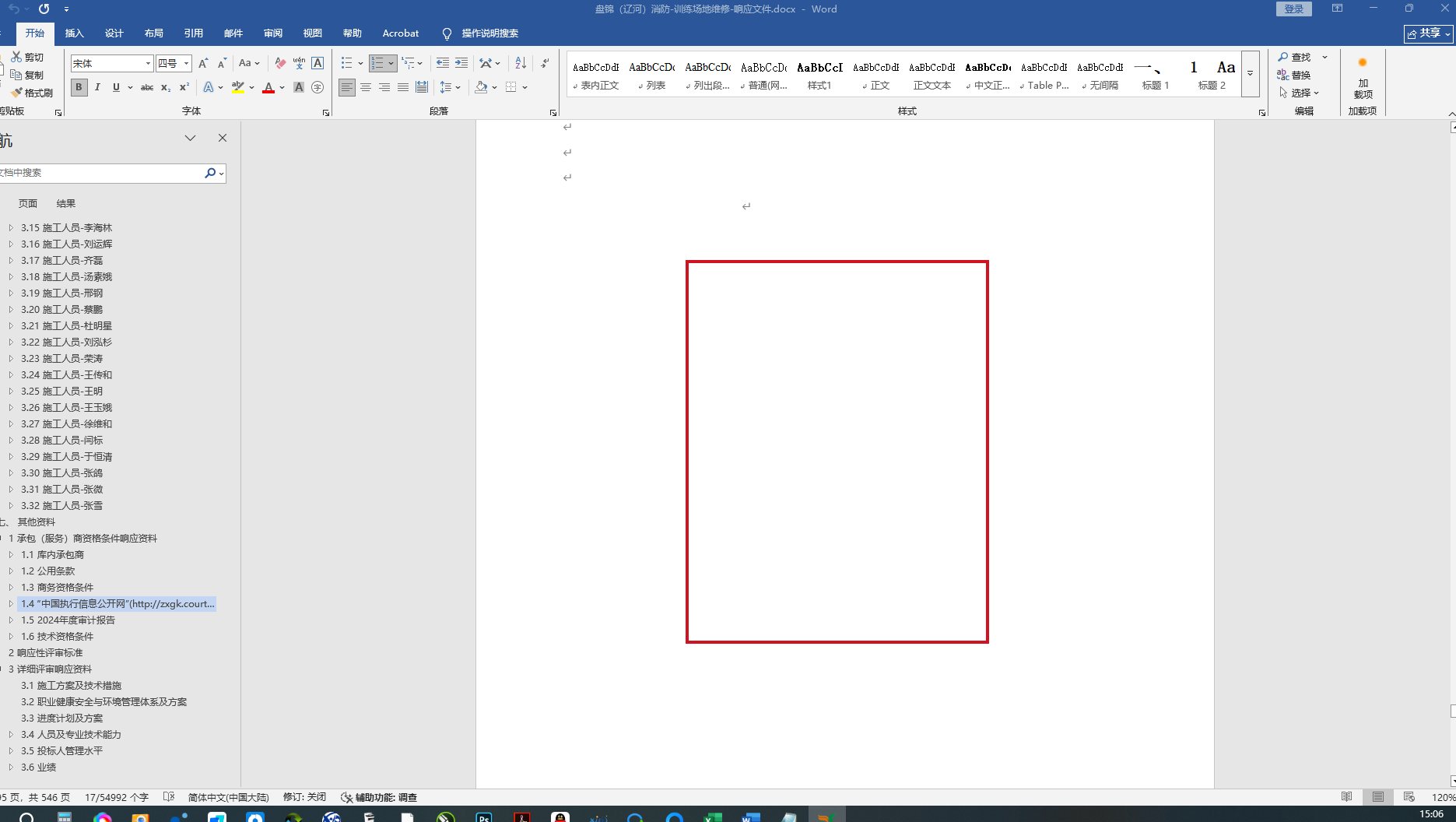
Task: Increase paragraph indent
Action: coord(461,63)
